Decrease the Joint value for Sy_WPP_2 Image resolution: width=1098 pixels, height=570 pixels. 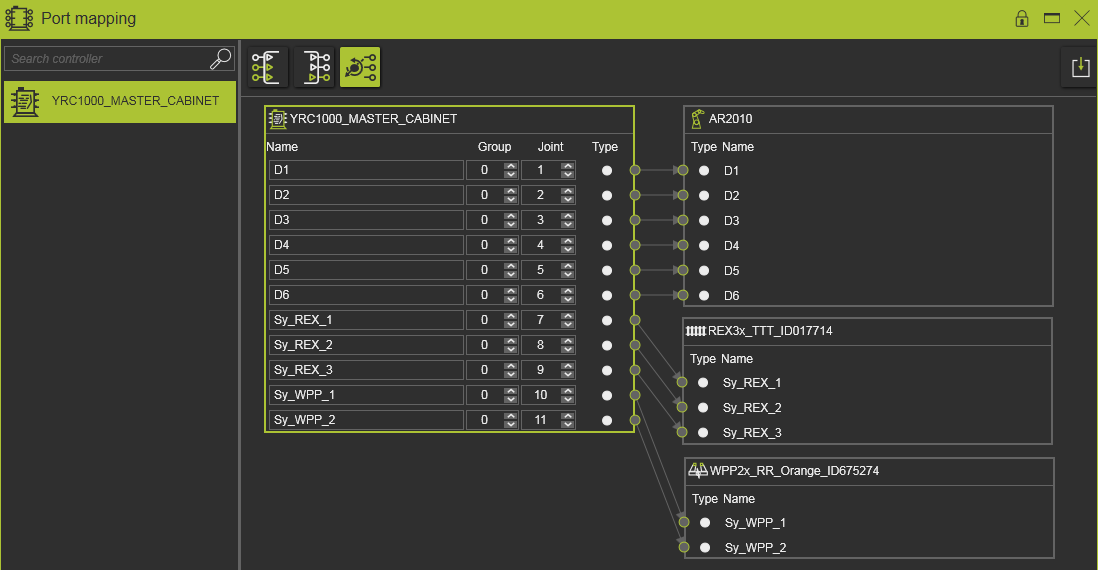(x=568, y=424)
